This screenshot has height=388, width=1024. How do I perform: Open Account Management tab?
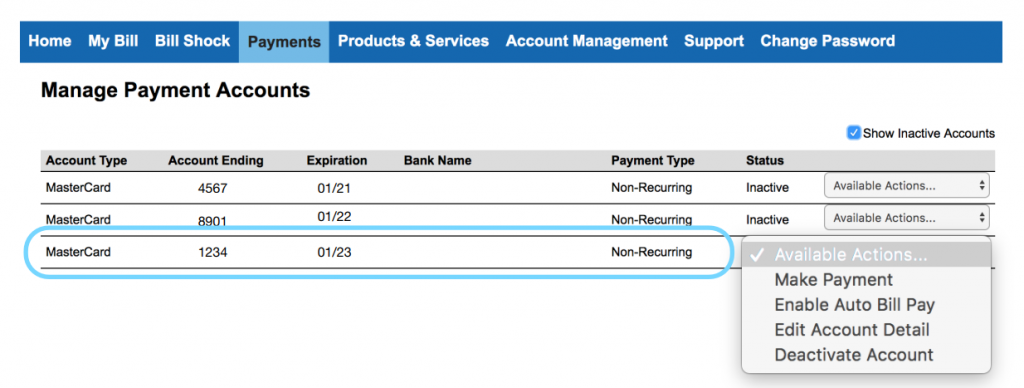(586, 41)
